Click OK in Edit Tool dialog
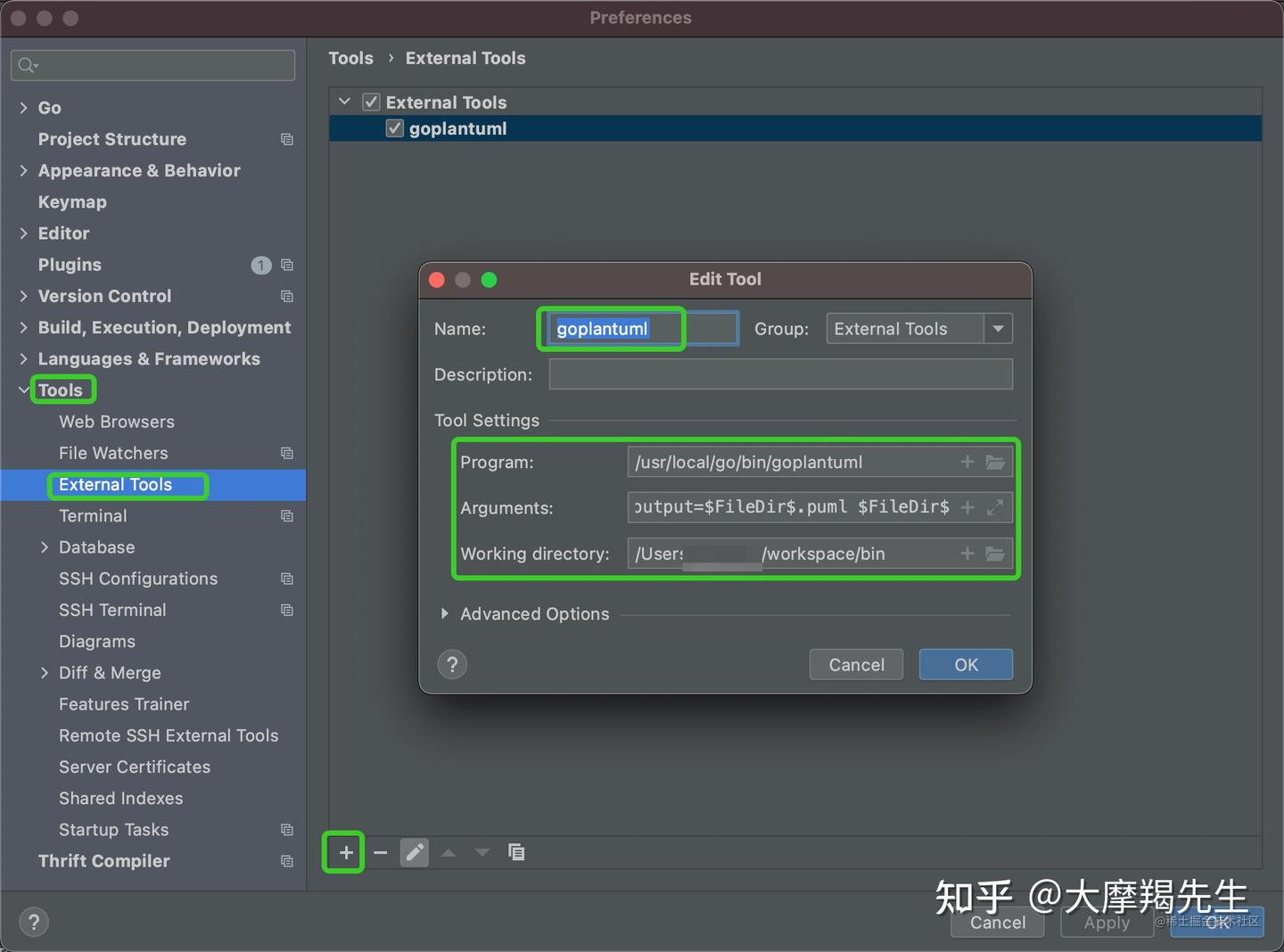Screen dimensions: 1284x952 (x=966, y=665)
